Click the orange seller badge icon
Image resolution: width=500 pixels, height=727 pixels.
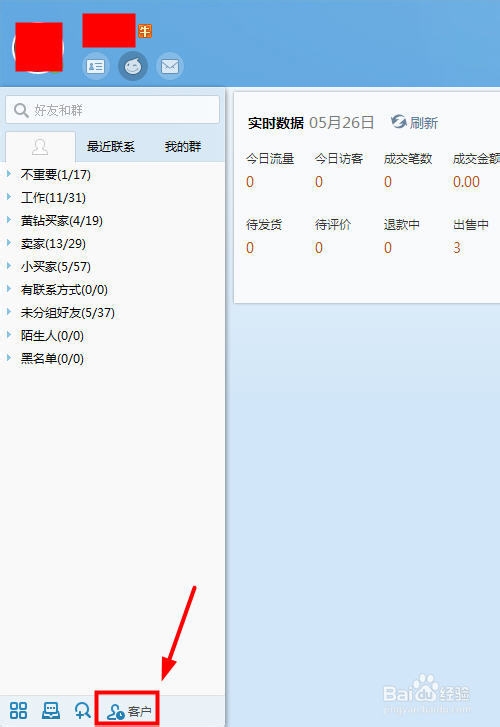pos(145,31)
